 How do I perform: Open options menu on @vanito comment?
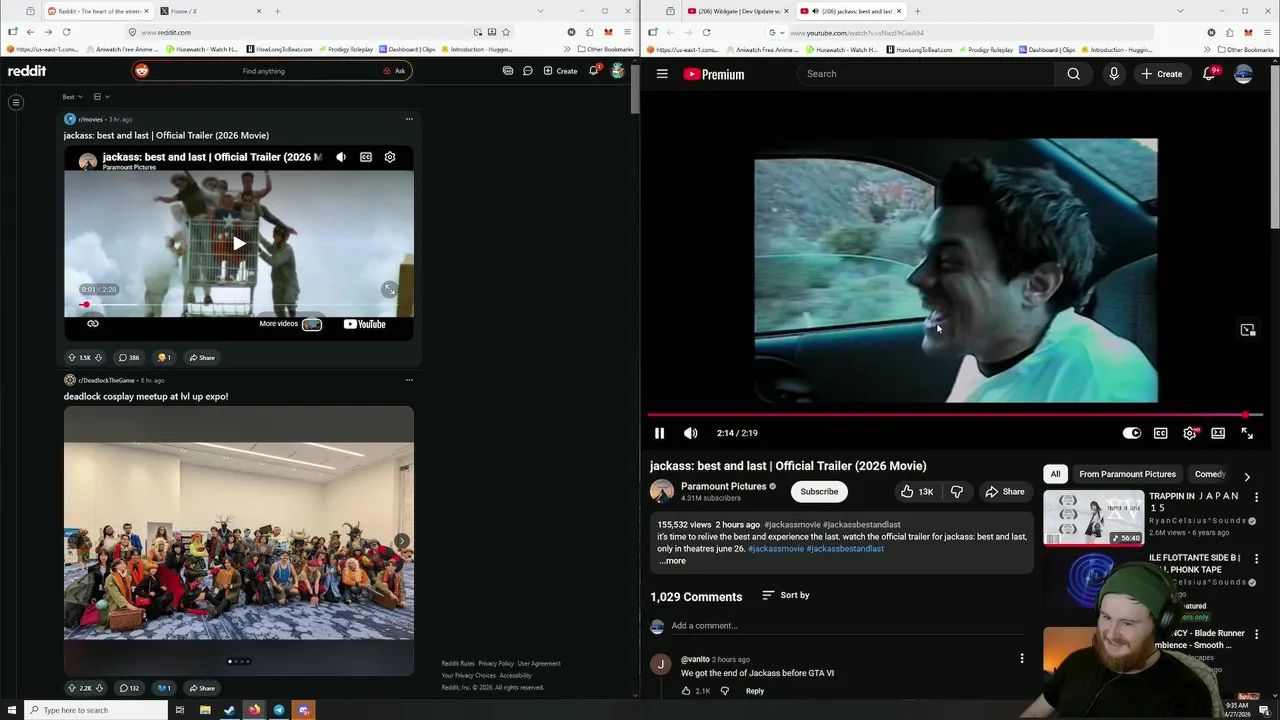1021,659
